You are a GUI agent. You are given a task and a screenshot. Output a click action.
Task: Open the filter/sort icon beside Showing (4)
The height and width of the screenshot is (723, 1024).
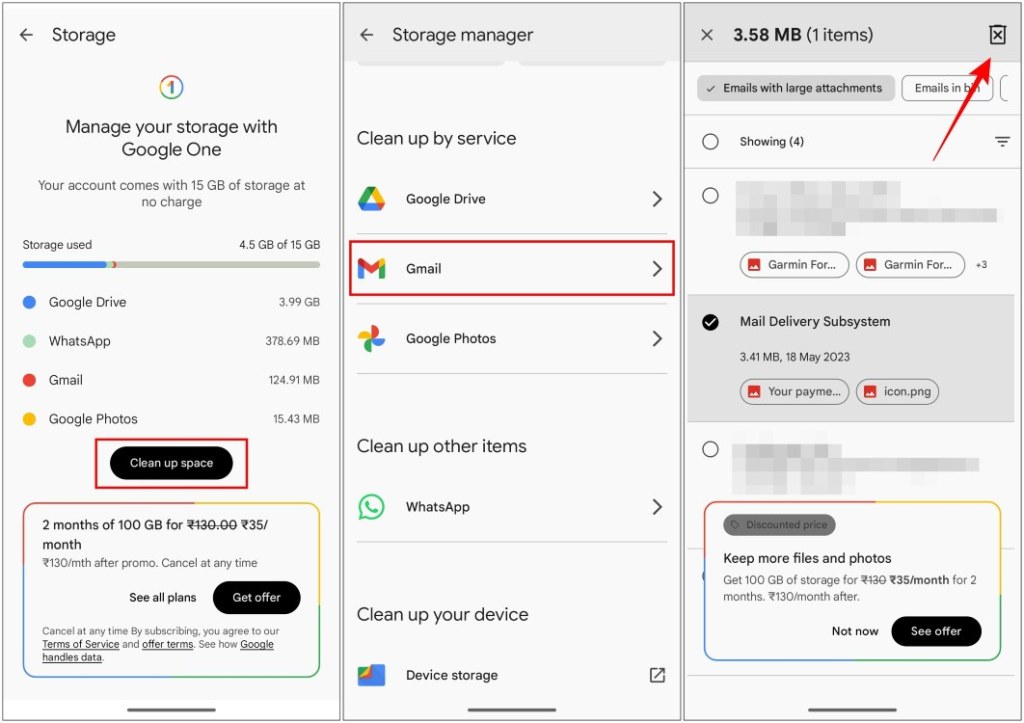[x=1002, y=142]
